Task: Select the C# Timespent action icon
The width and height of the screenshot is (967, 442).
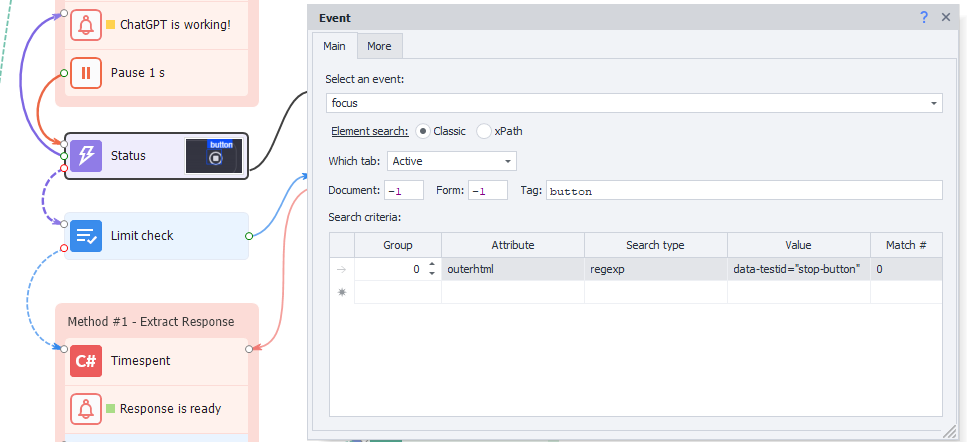Action: (x=86, y=361)
